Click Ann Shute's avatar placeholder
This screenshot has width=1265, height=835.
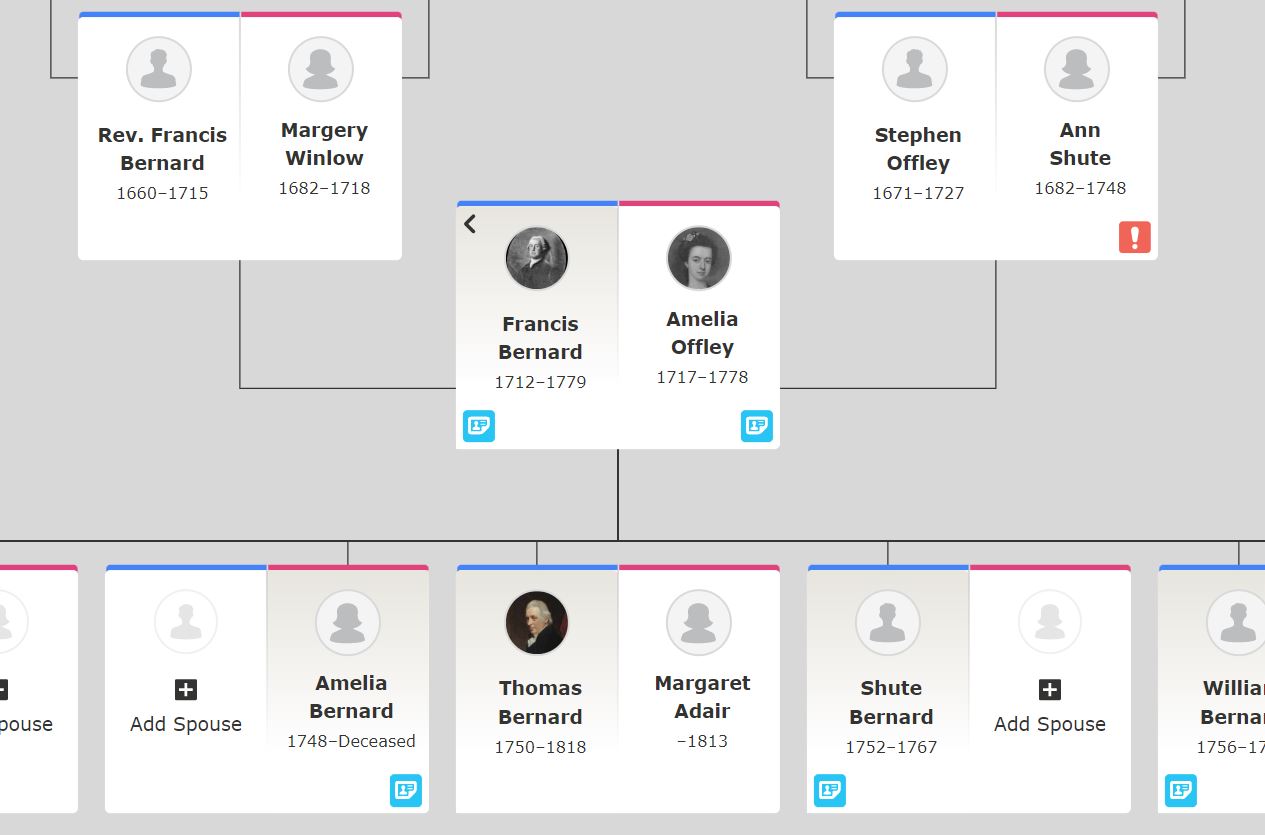click(1077, 69)
